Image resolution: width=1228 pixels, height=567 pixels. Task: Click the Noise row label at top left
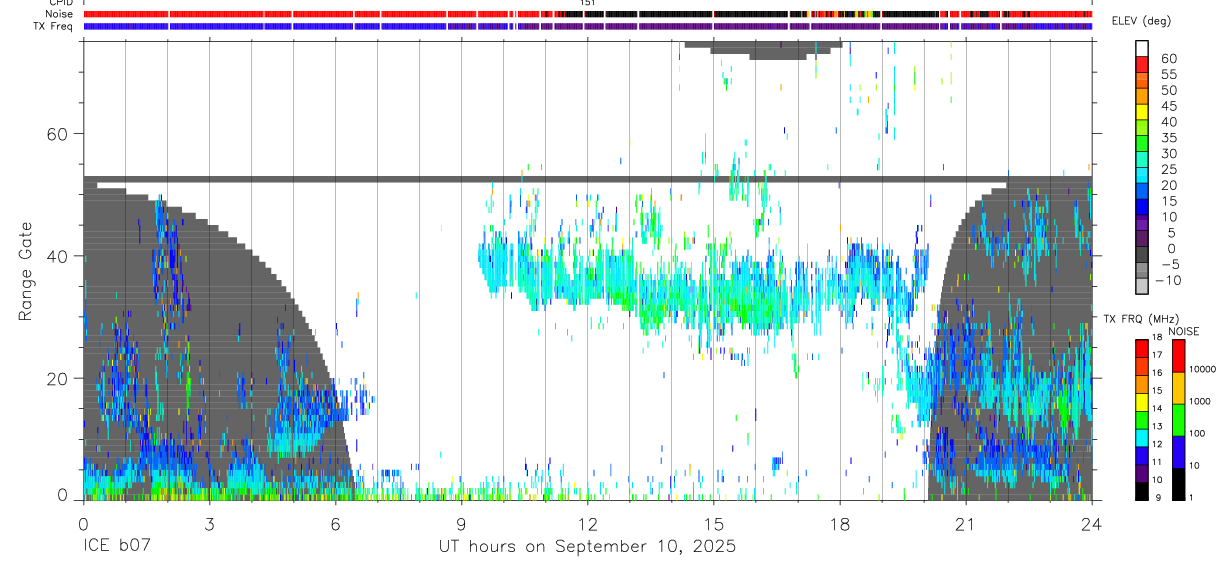coord(60,14)
